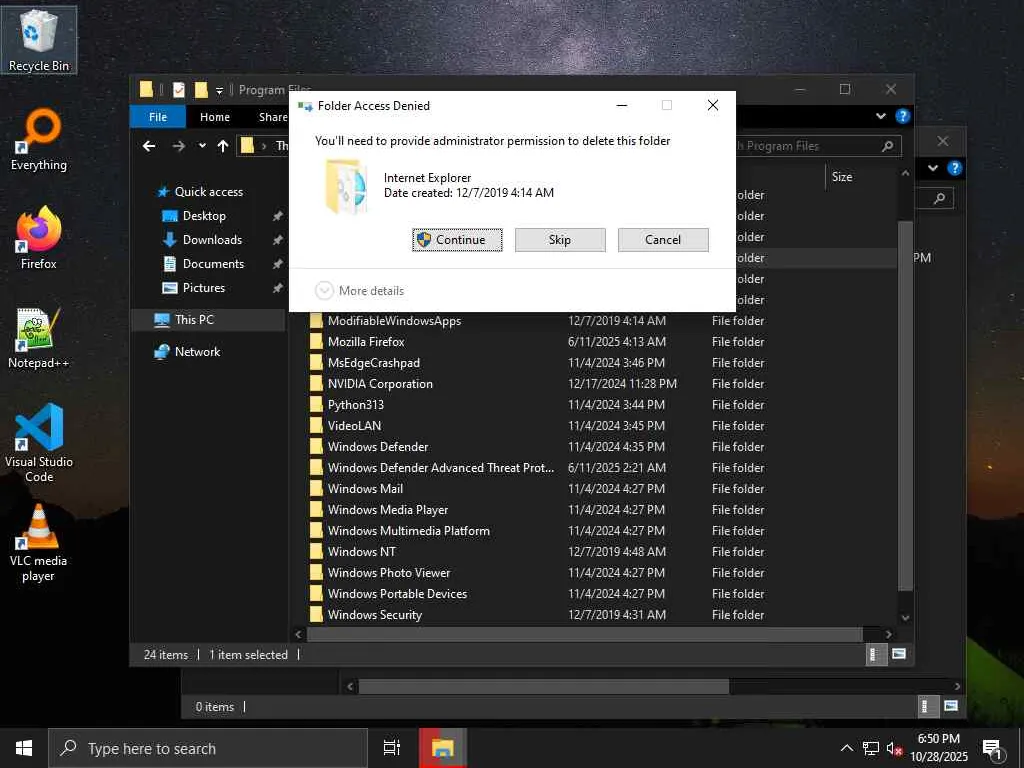Open the File ribbon tab
The height and width of the screenshot is (768, 1024).
coord(158,117)
